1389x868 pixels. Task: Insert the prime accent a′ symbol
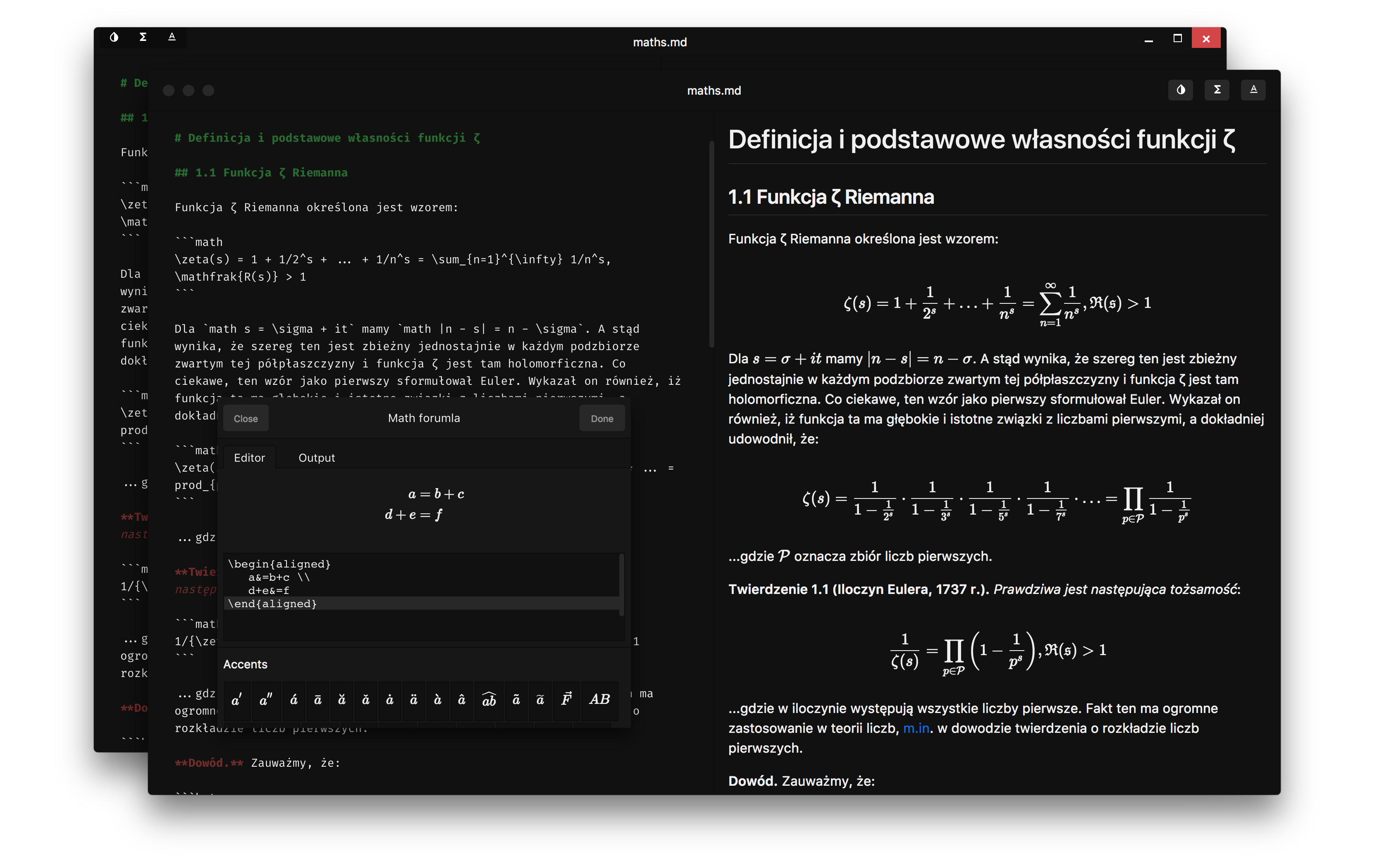(236, 700)
